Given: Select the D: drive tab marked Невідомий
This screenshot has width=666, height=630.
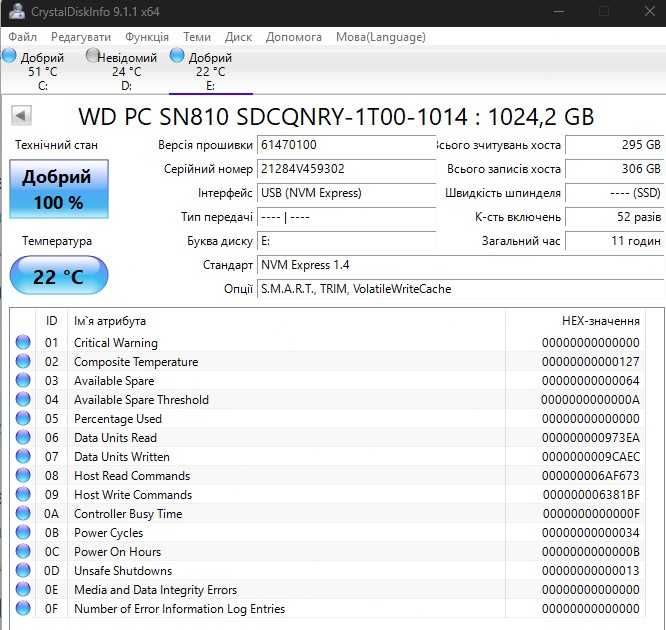Looking at the screenshot, I should pyautogui.click(x=126, y=71).
